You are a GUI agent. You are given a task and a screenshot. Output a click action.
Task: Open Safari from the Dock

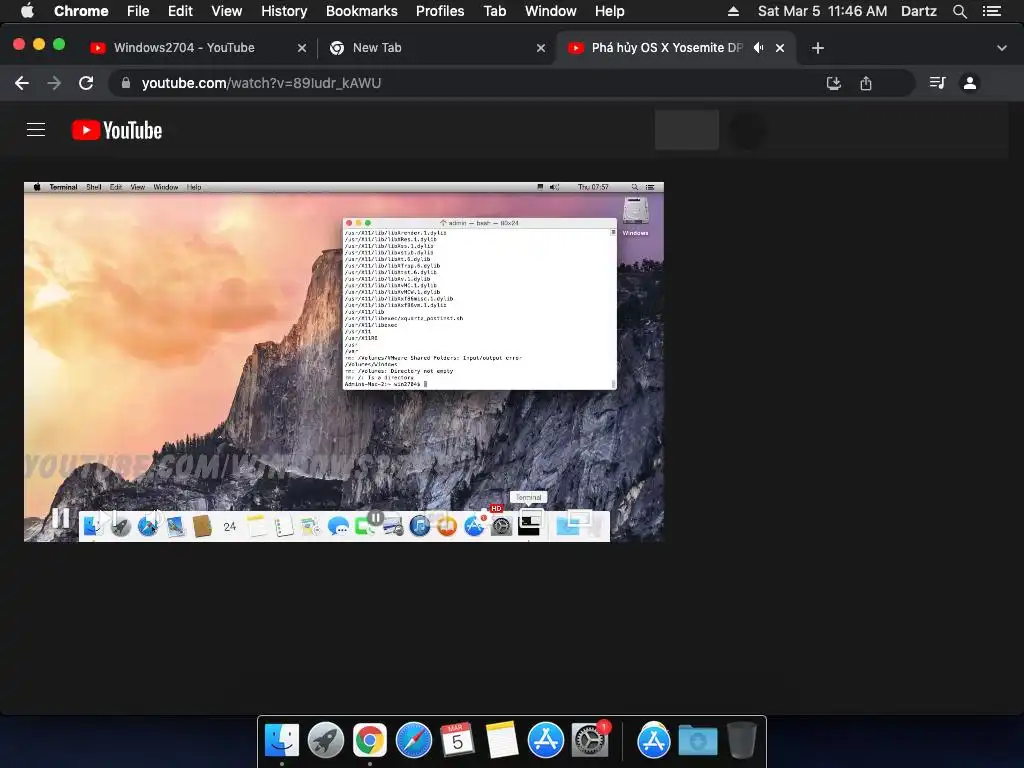413,740
